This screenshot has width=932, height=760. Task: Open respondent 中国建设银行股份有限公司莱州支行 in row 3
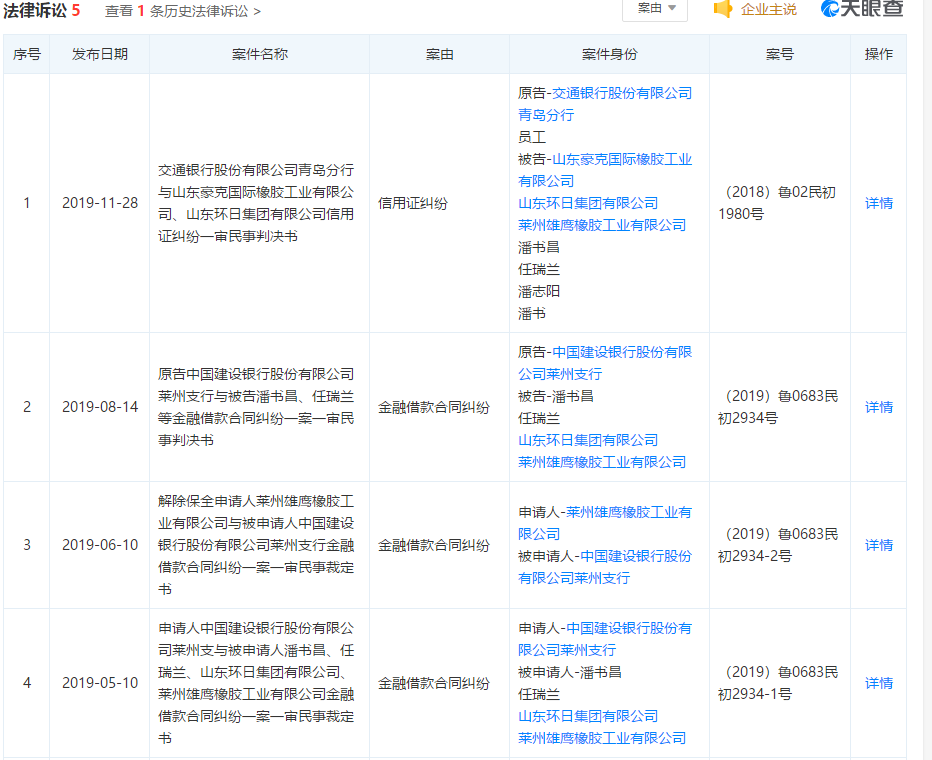(605, 567)
